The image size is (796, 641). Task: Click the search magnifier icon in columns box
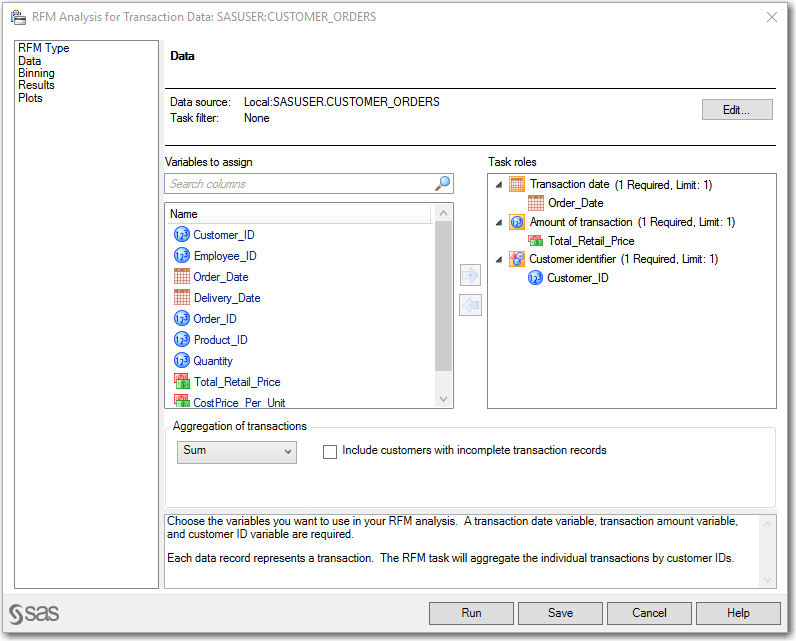coord(442,184)
